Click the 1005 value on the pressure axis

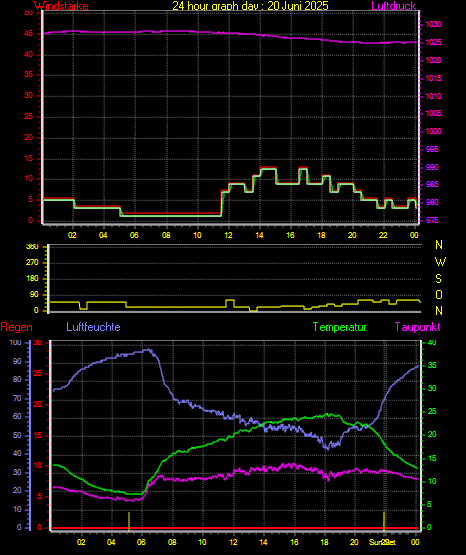[433, 113]
